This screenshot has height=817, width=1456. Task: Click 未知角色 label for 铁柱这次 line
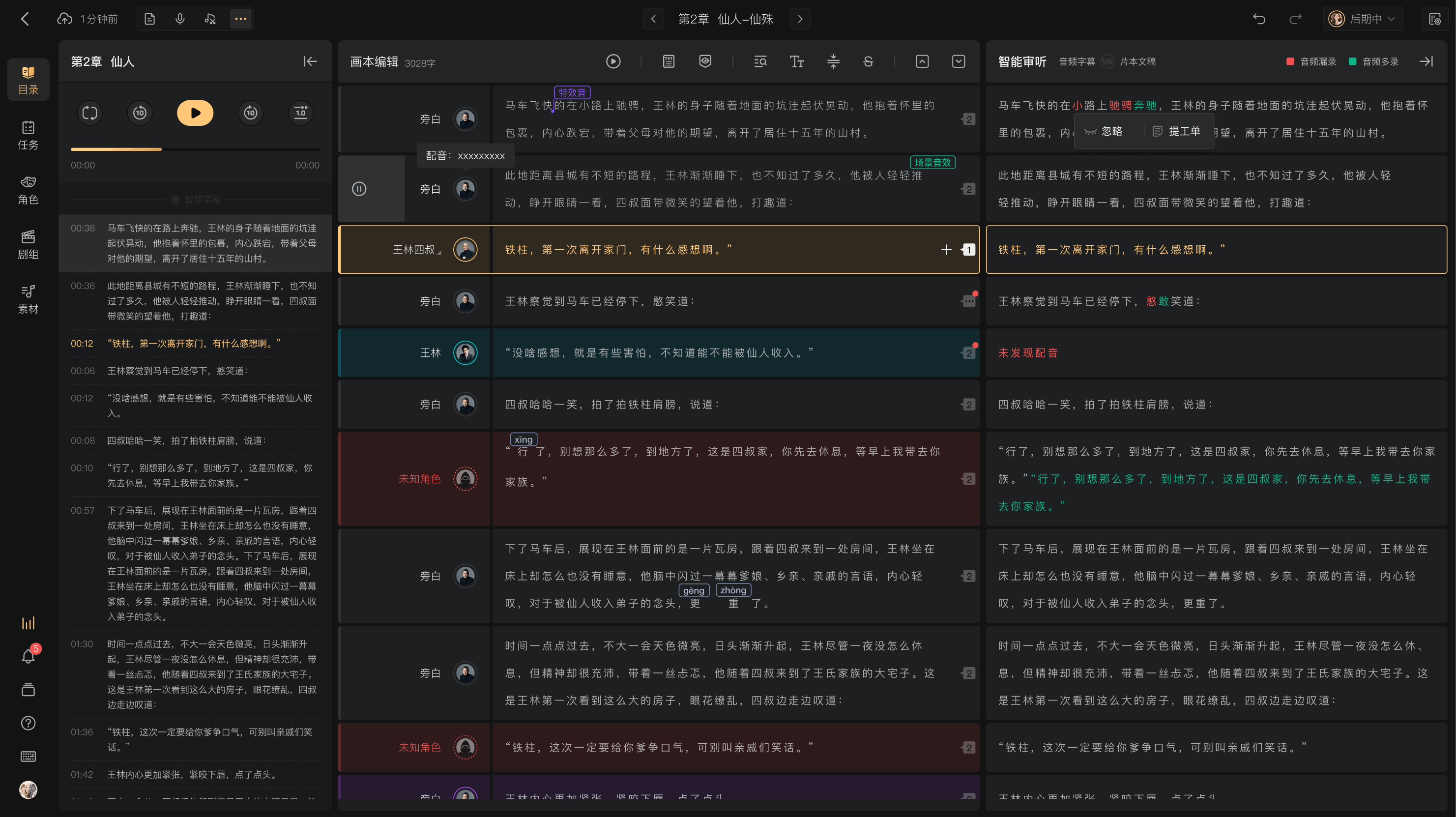pyautogui.click(x=419, y=748)
